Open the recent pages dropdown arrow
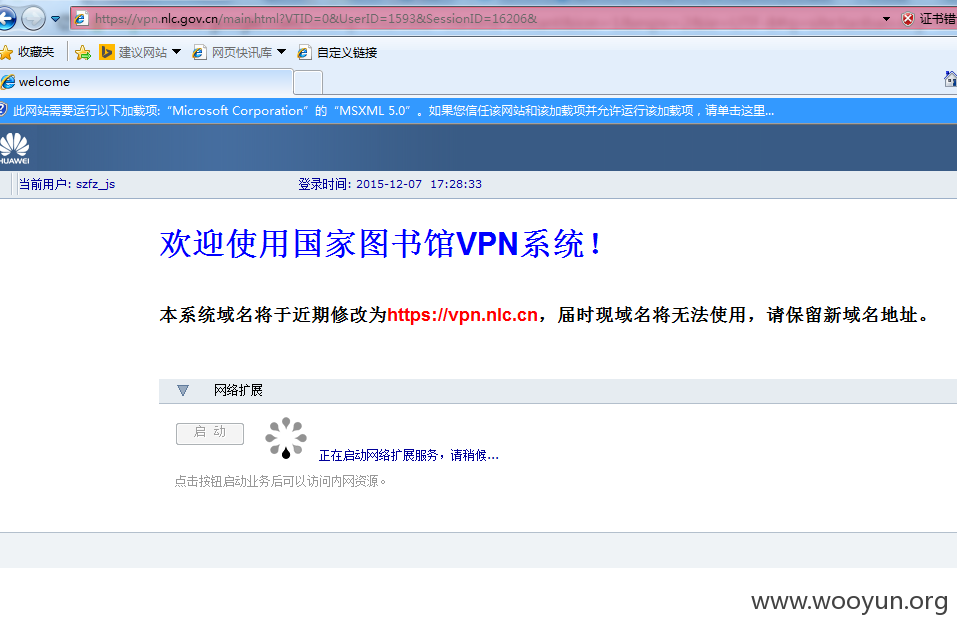Screen dimensions: 957x630 pyautogui.click(x=56, y=19)
